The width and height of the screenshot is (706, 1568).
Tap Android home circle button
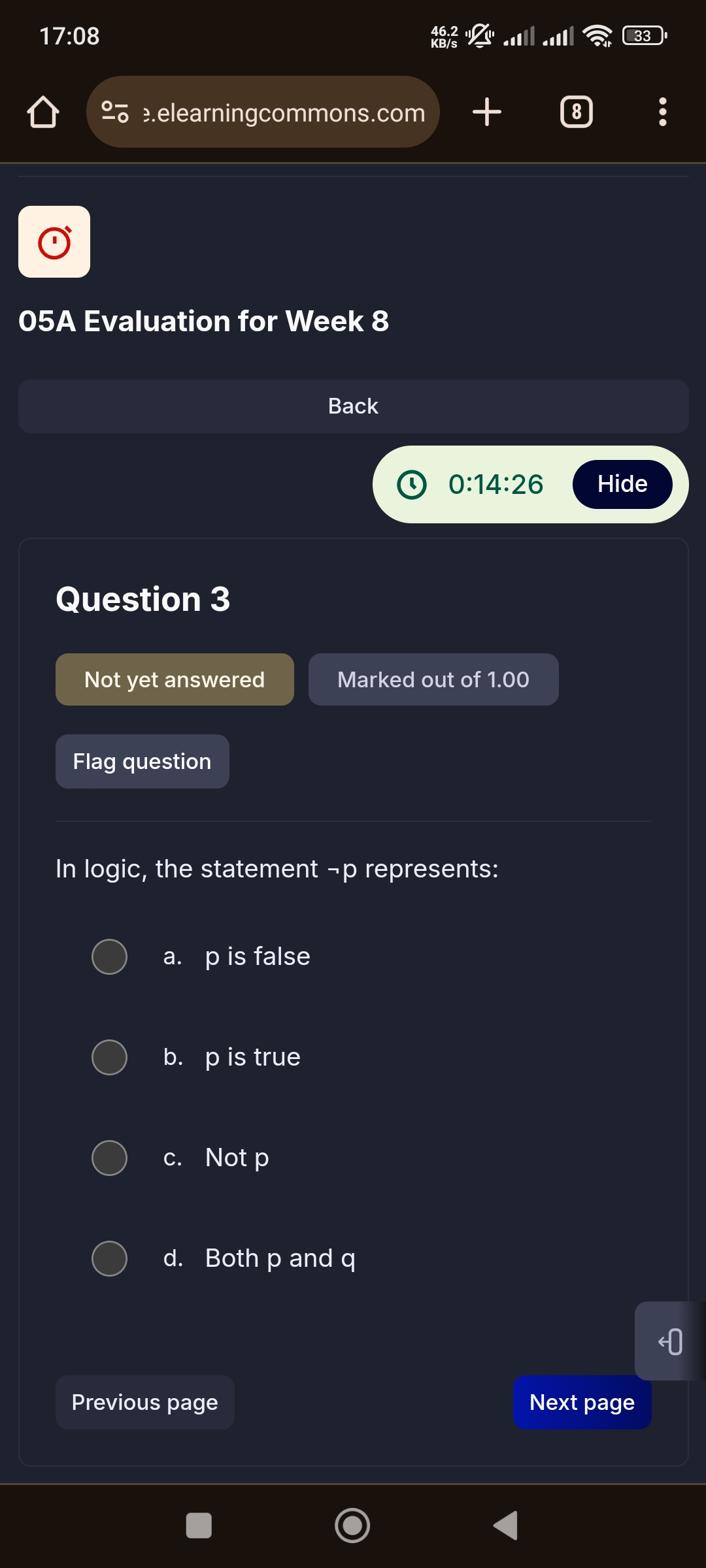(x=352, y=1526)
